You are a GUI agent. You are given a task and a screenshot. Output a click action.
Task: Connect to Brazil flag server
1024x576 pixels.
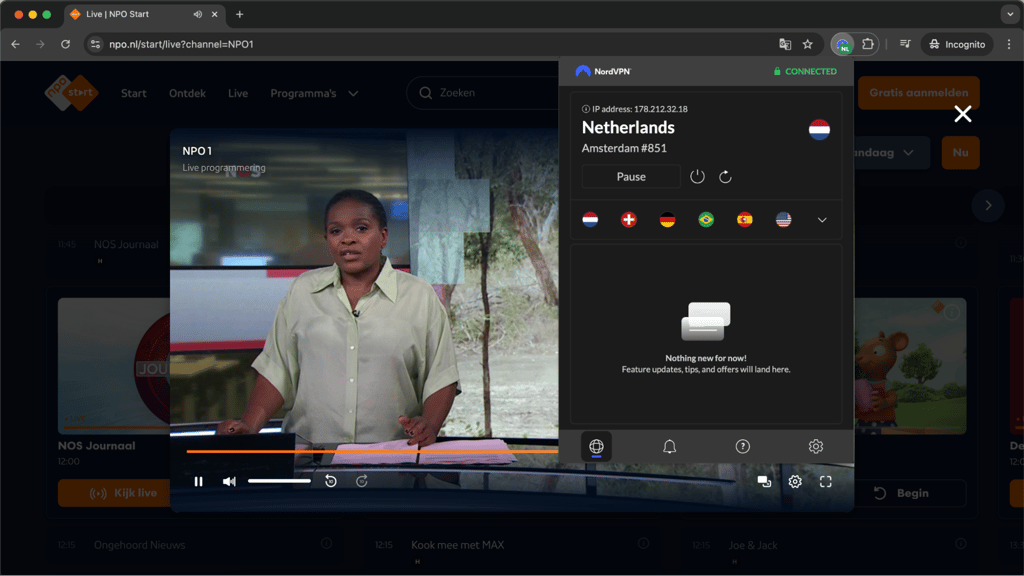click(x=706, y=219)
